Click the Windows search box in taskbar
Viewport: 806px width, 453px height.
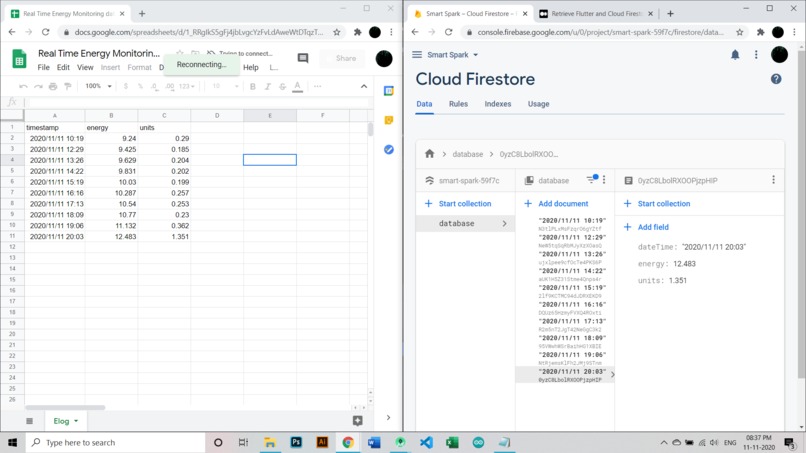coord(116,442)
